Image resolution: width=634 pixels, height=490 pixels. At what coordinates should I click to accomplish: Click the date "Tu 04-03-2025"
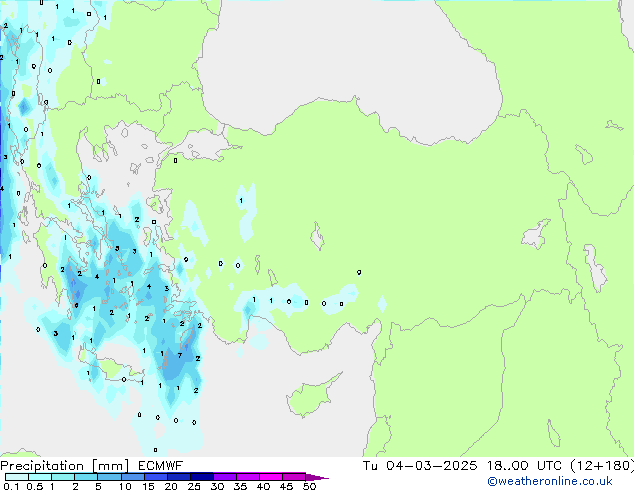click(420, 466)
